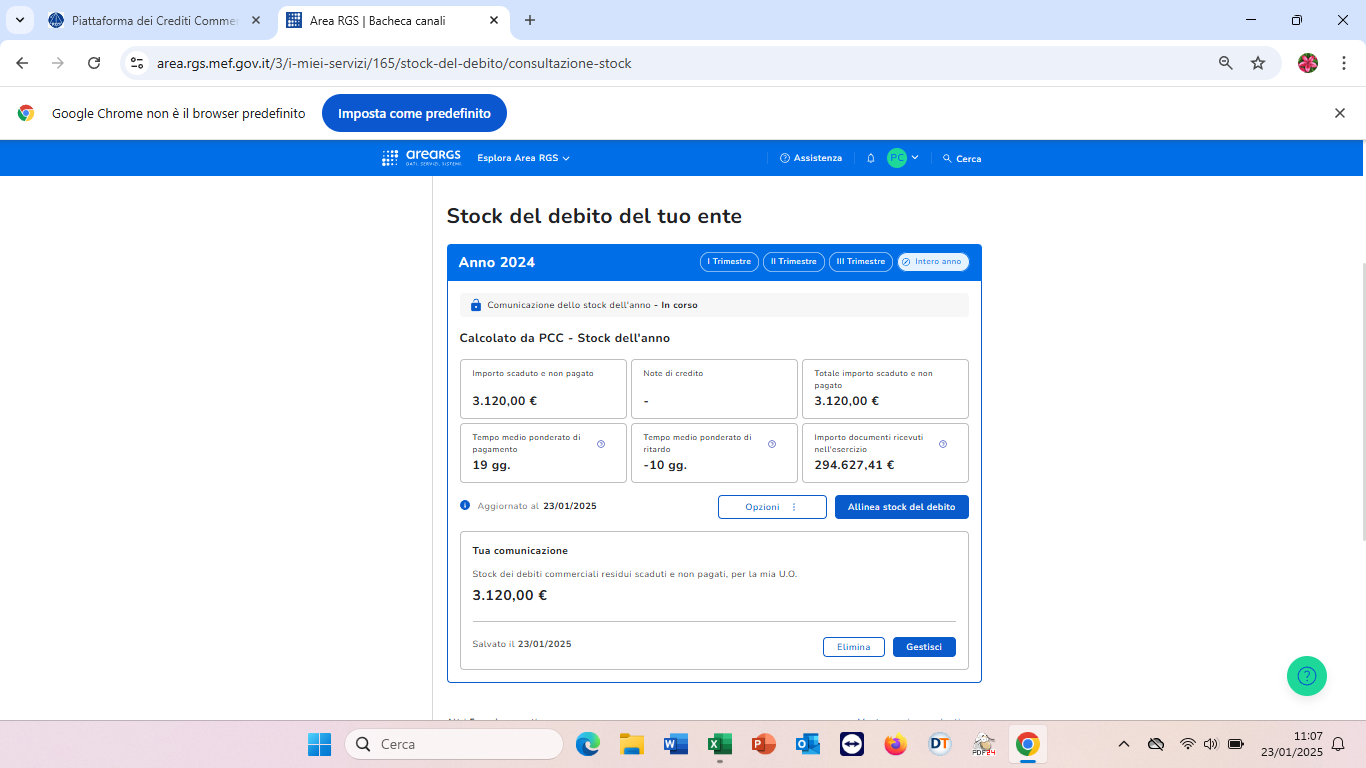This screenshot has height=768, width=1366.
Task: Click info icon beside Tempo medio ponderato di ritardo
Action: pos(772,444)
